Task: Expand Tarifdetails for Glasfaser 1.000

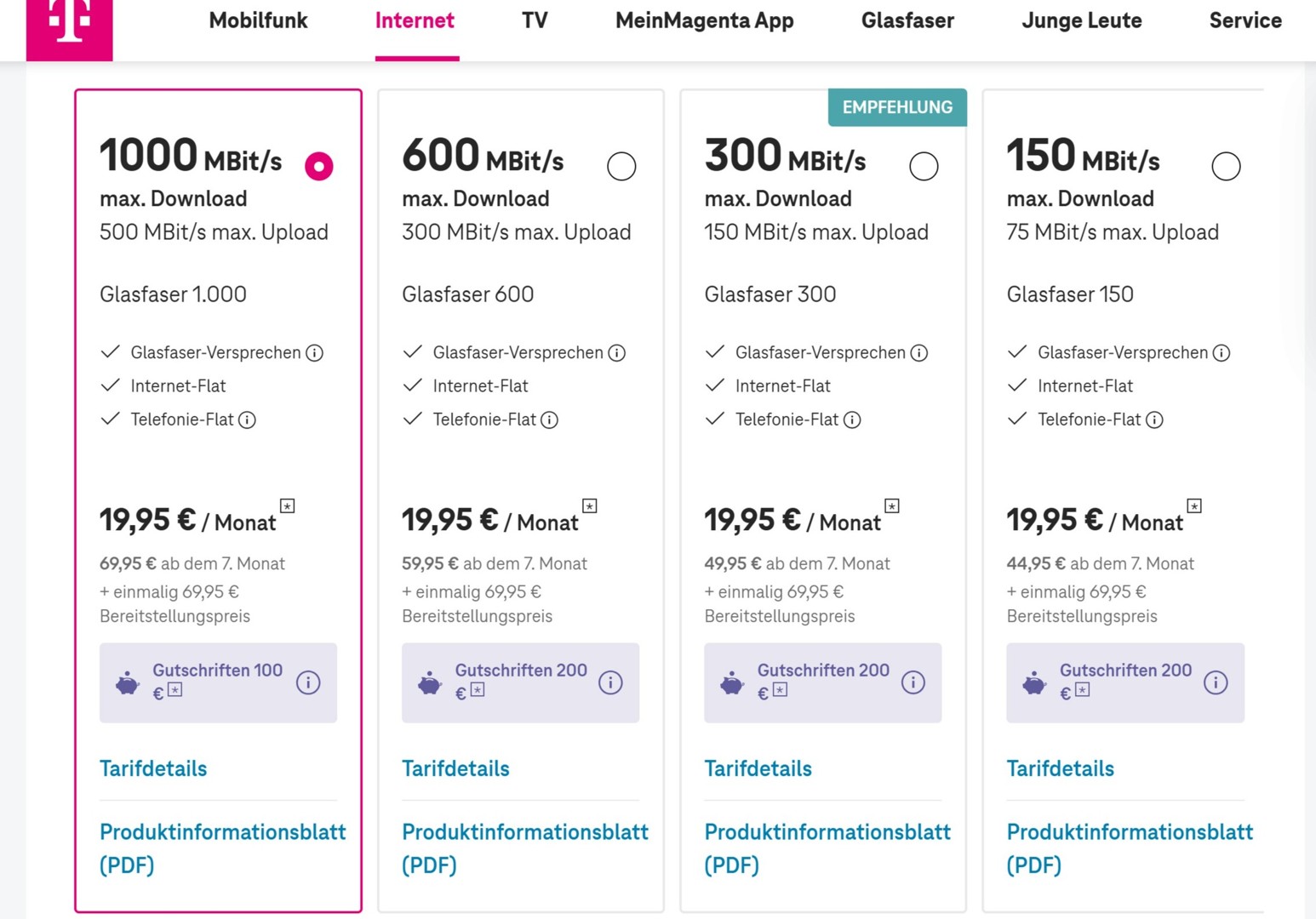Action: [153, 769]
